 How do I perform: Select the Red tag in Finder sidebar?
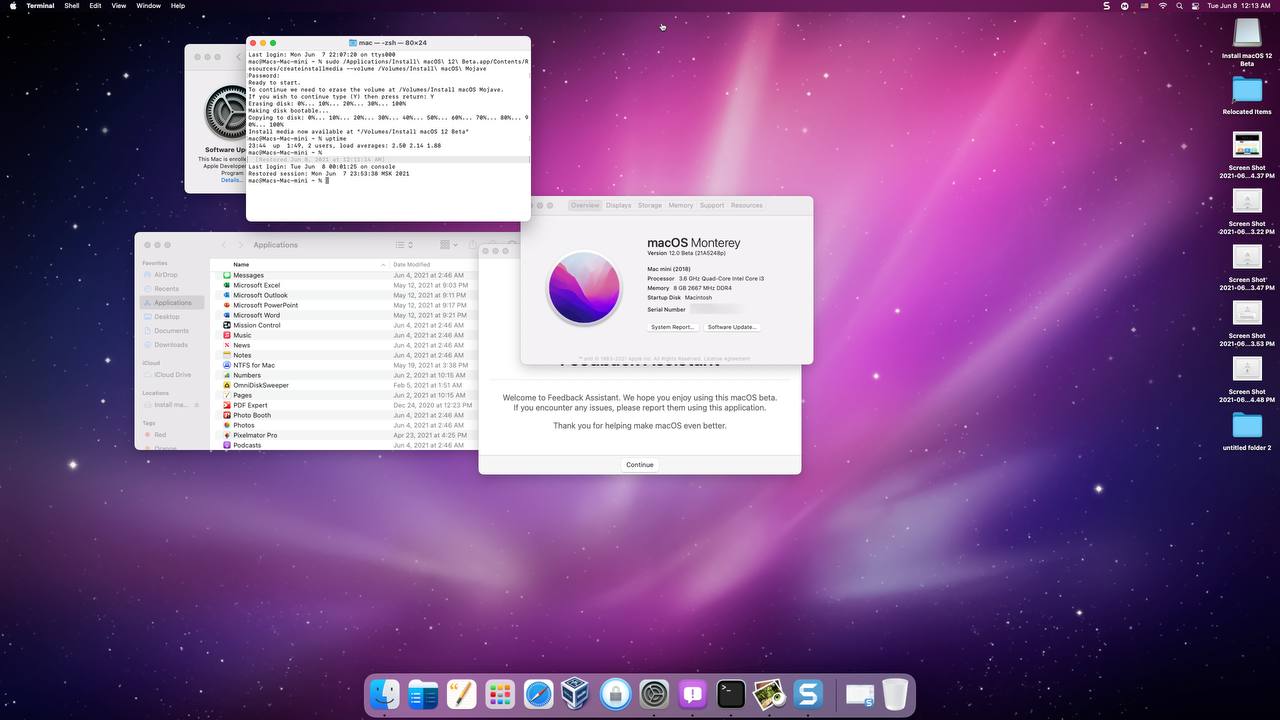(x=173, y=435)
